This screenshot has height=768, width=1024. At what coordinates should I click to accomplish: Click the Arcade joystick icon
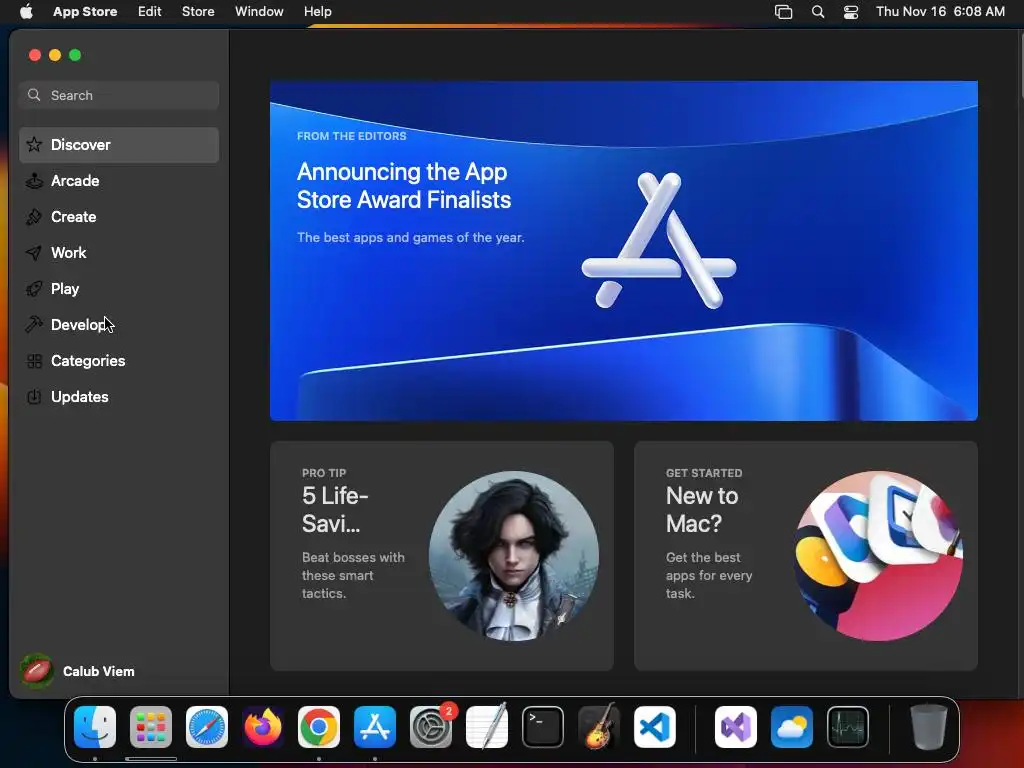pyautogui.click(x=34, y=181)
